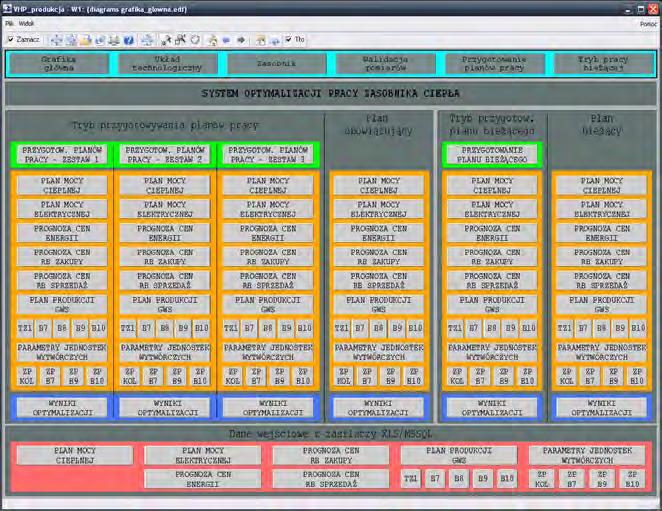Open Prognoza cen RB sprzedaż under Plan bieżący

(602, 280)
